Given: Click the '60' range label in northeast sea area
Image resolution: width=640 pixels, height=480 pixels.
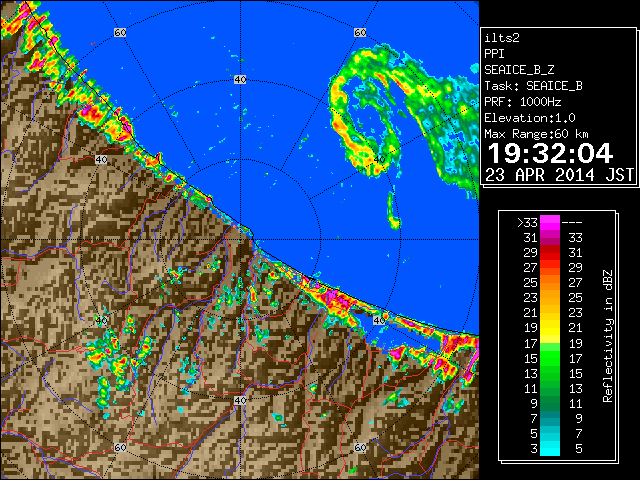Looking at the screenshot, I should click(360, 32).
